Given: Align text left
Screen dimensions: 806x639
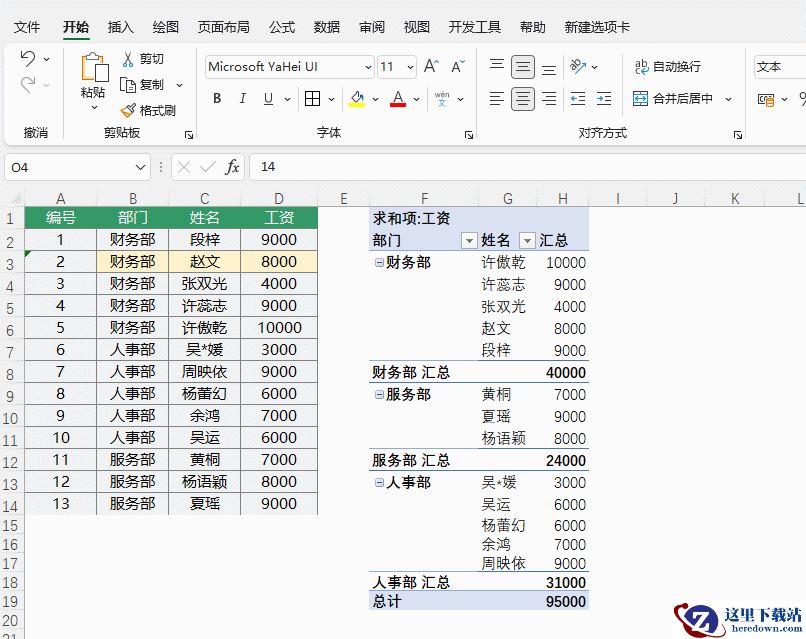Looking at the screenshot, I should coord(497,98).
